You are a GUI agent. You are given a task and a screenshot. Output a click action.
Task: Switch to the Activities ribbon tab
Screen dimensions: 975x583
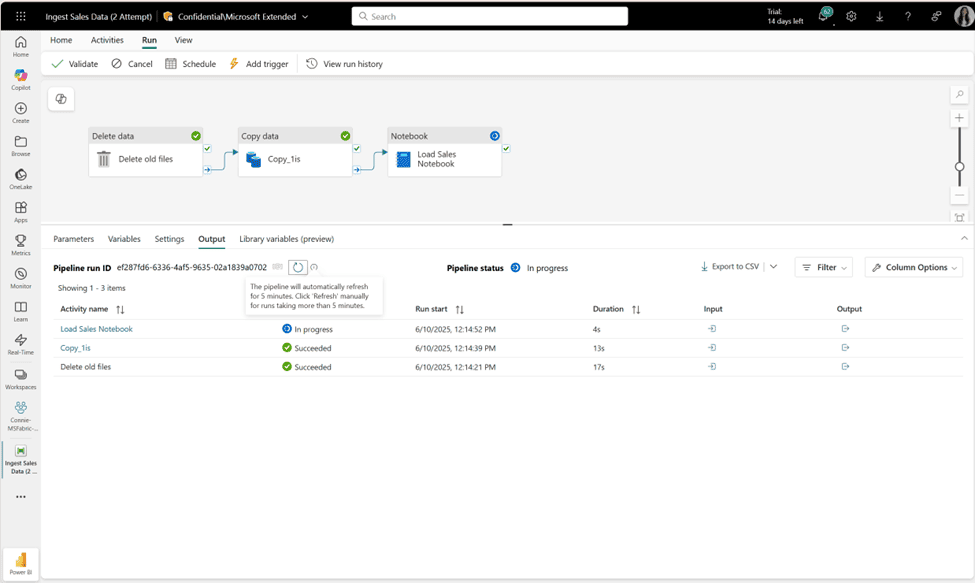pos(107,40)
